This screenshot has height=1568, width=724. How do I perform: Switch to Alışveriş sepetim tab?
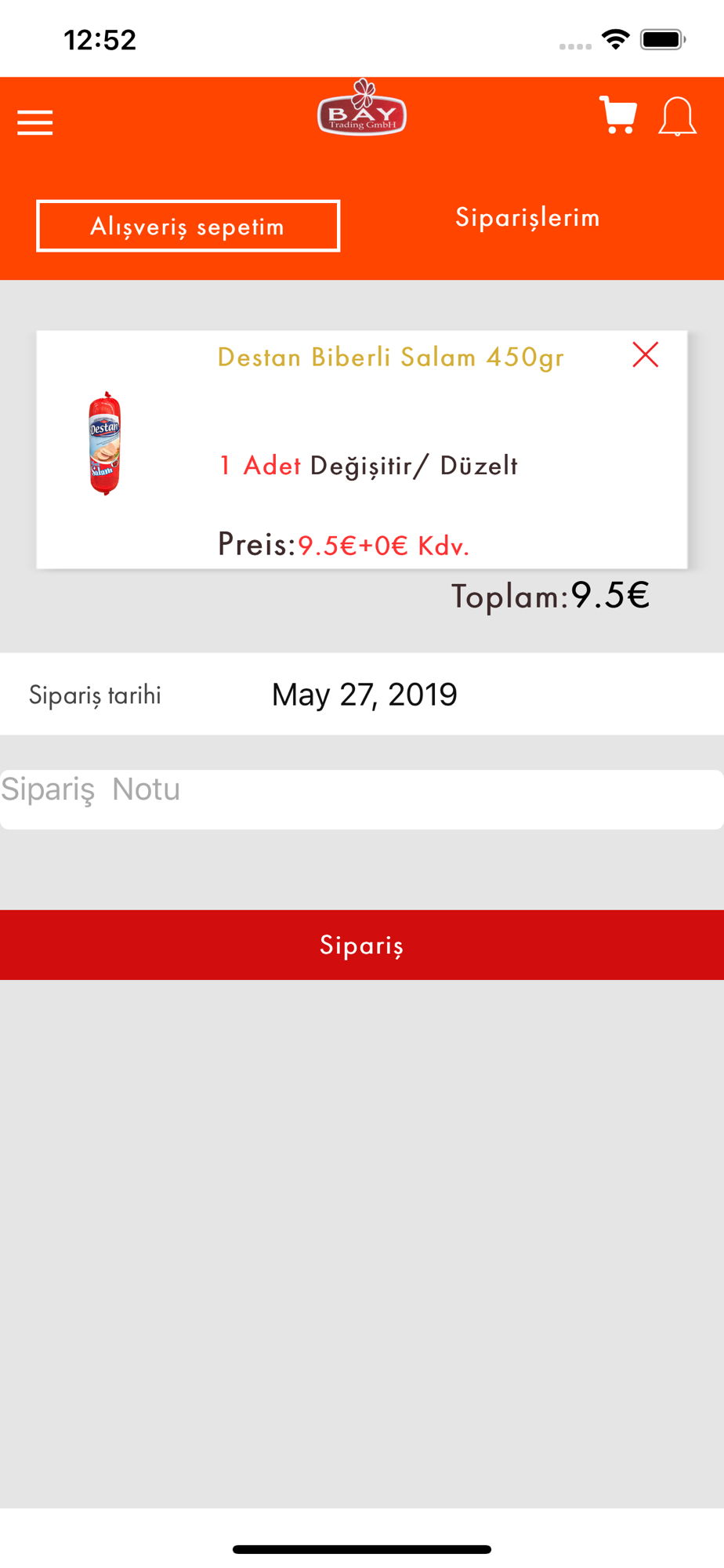(x=188, y=227)
